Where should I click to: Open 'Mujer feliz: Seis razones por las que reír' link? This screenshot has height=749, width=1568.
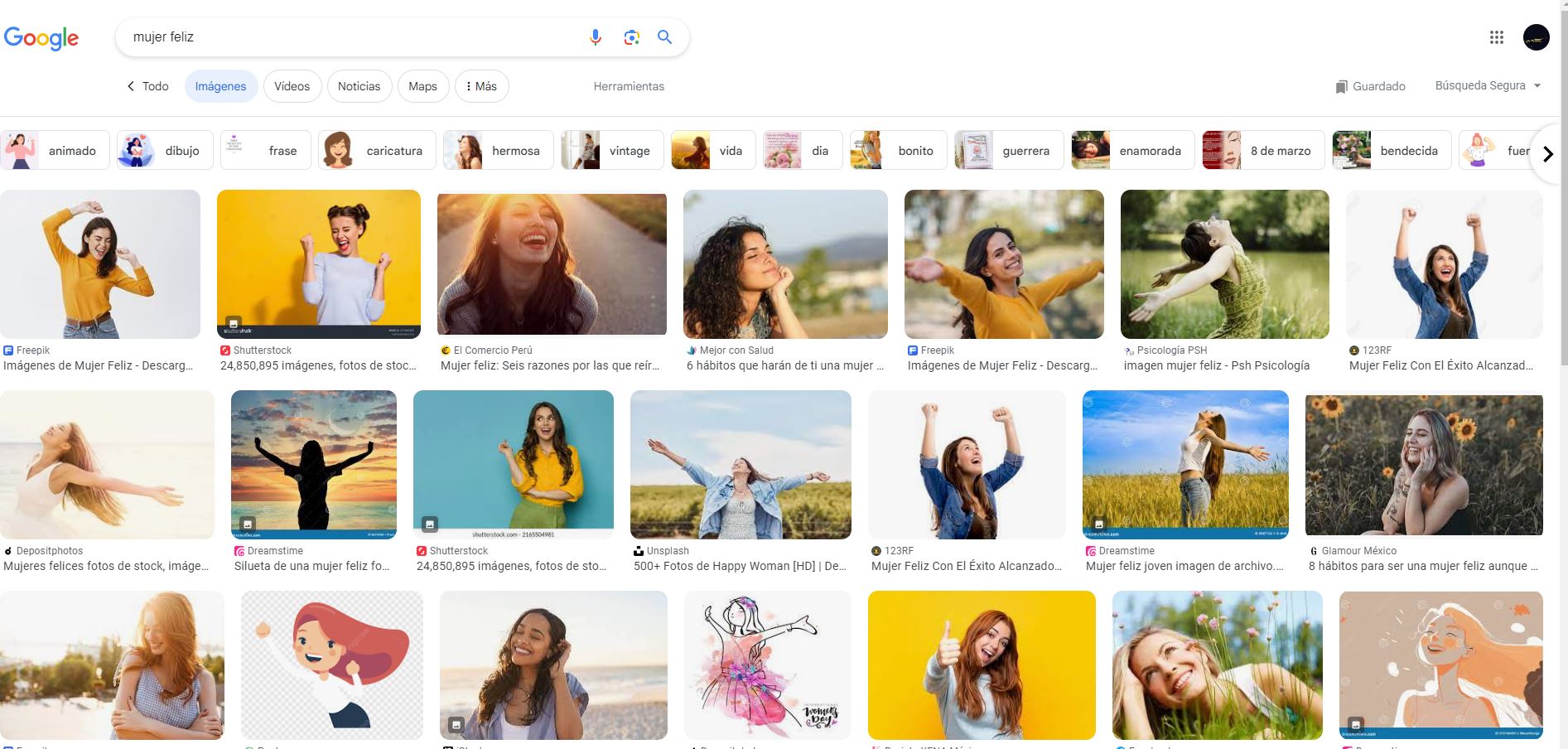click(x=551, y=365)
